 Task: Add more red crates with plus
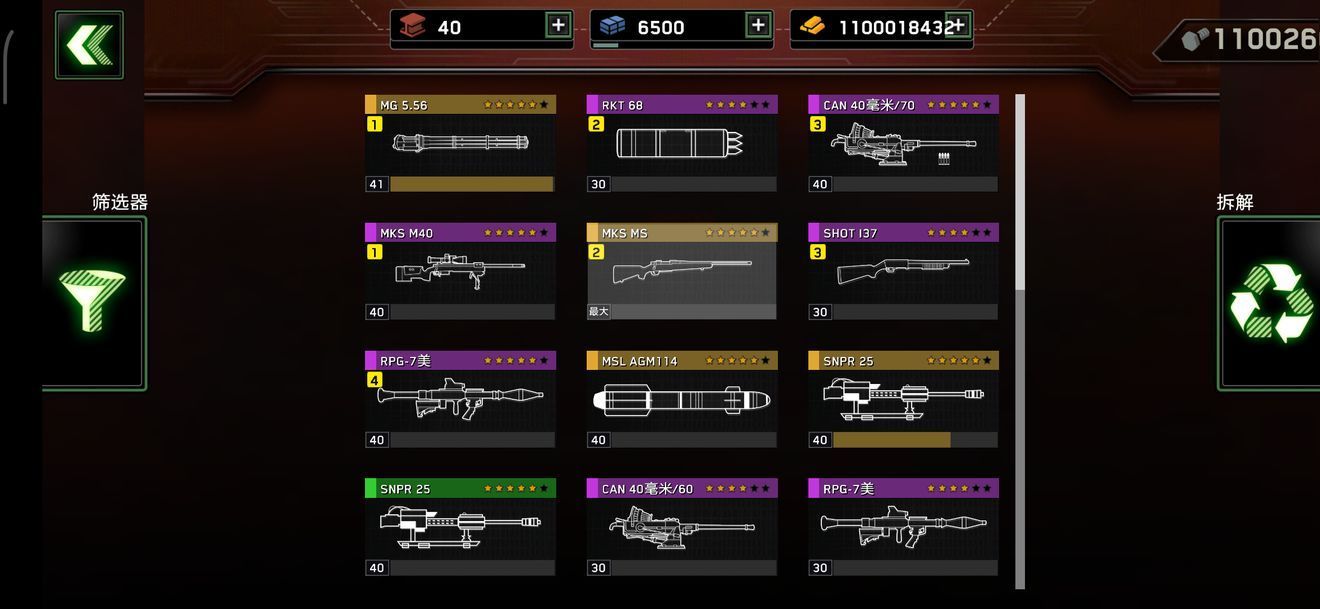(x=559, y=25)
